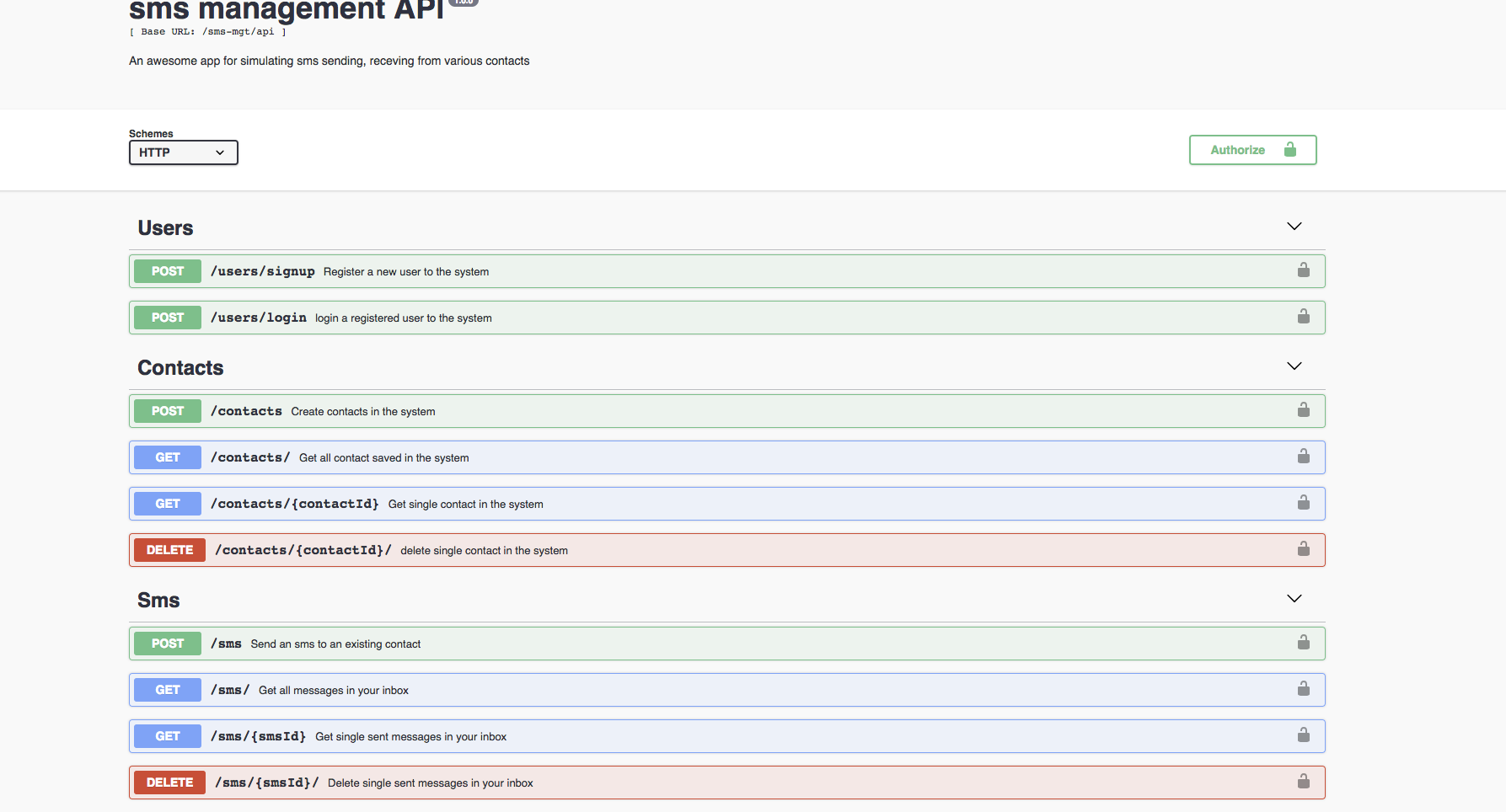
Task: Click the lock icon on POST /sms row
Action: [1303, 643]
